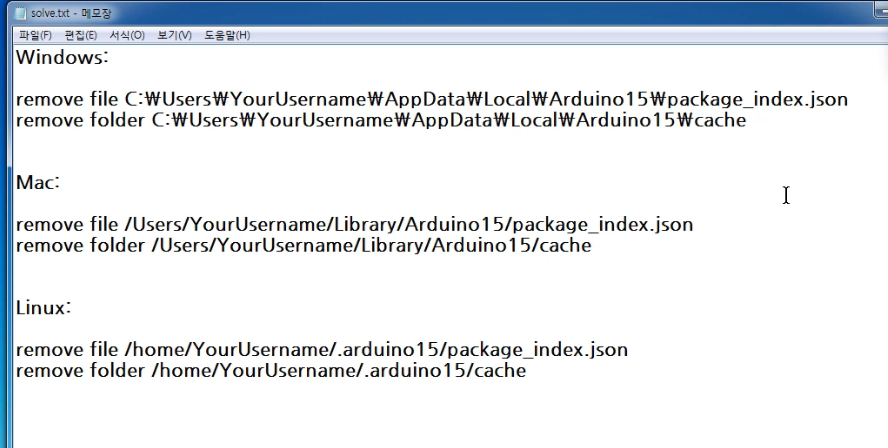Viewport: 888px width, 448px height.
Task: Open the 서식(O) menu
Action: [127, 35]
